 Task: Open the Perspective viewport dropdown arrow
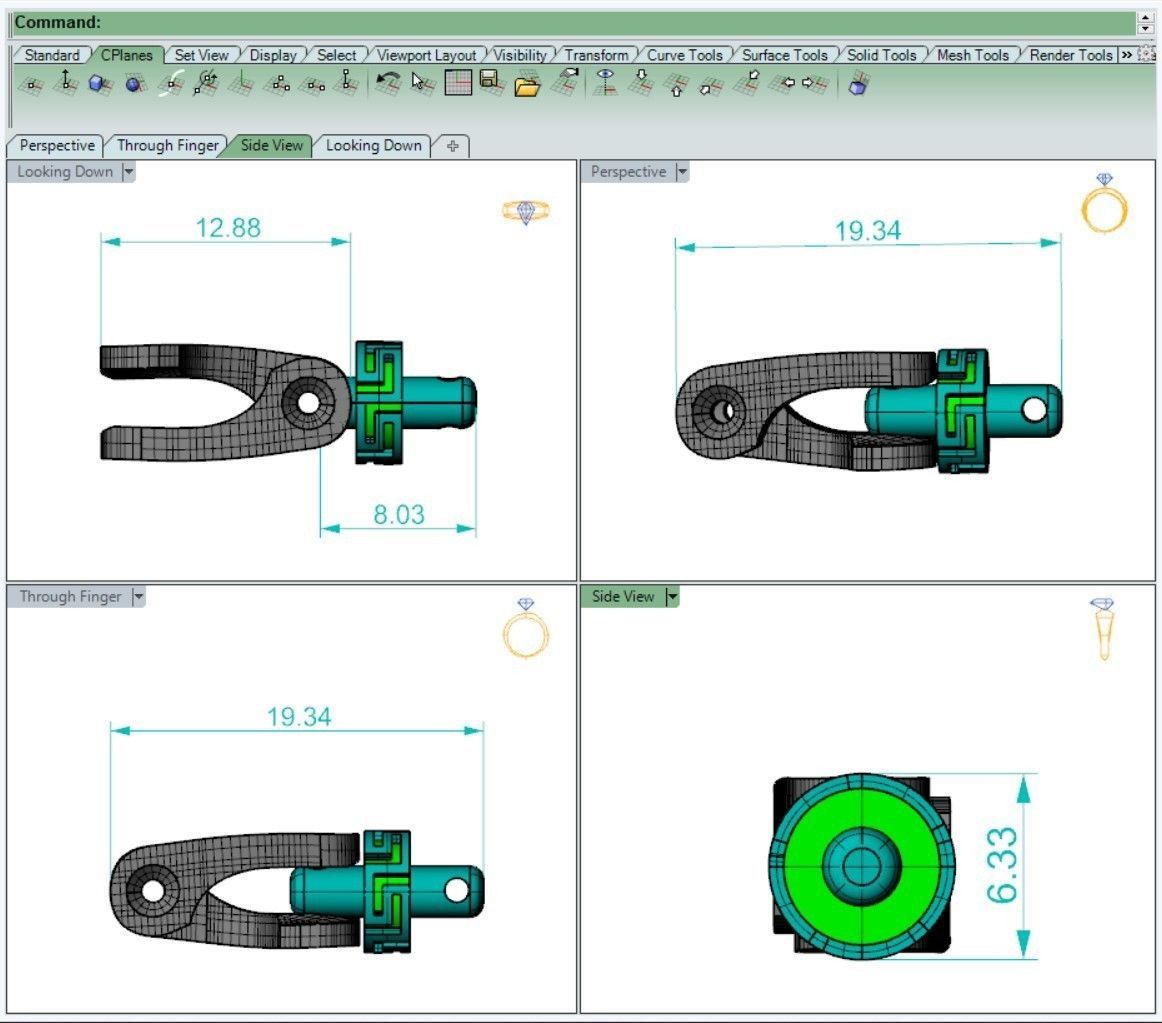point(682,172)
